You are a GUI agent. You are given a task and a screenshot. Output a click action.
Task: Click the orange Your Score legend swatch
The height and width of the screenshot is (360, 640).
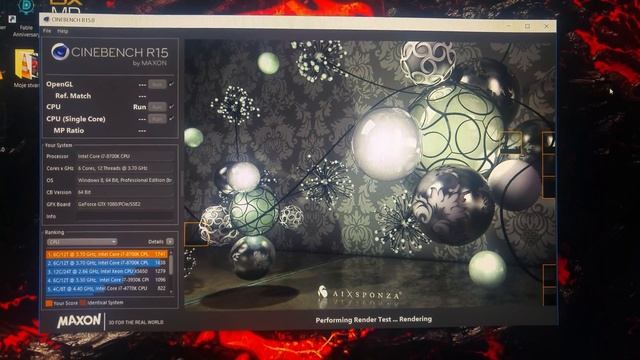pos(49,303)
